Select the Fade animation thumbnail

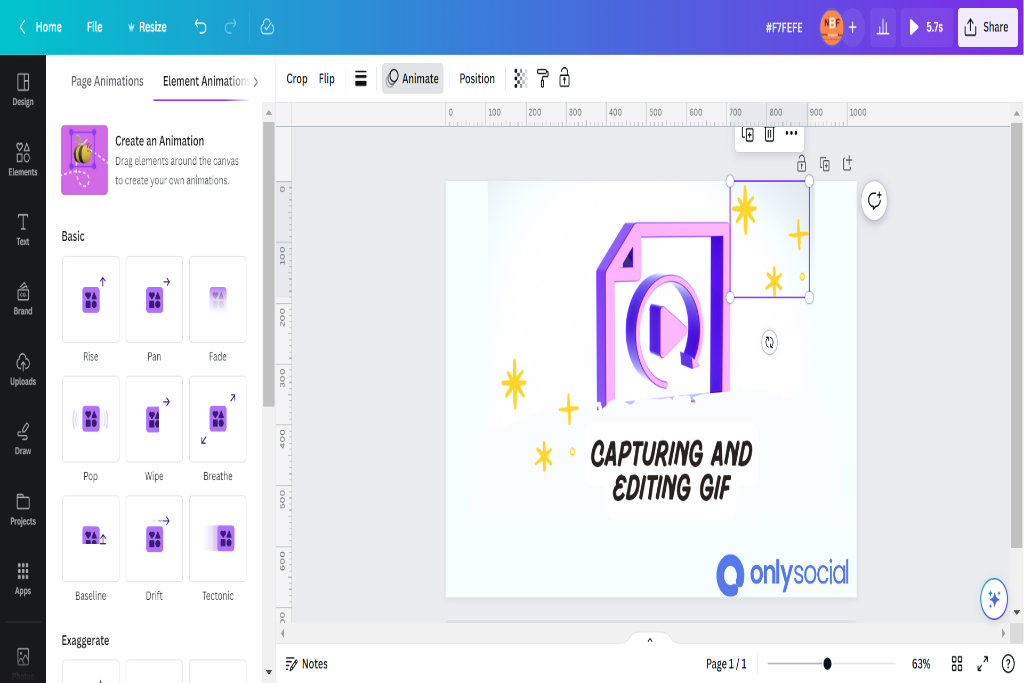click(217, 300)
